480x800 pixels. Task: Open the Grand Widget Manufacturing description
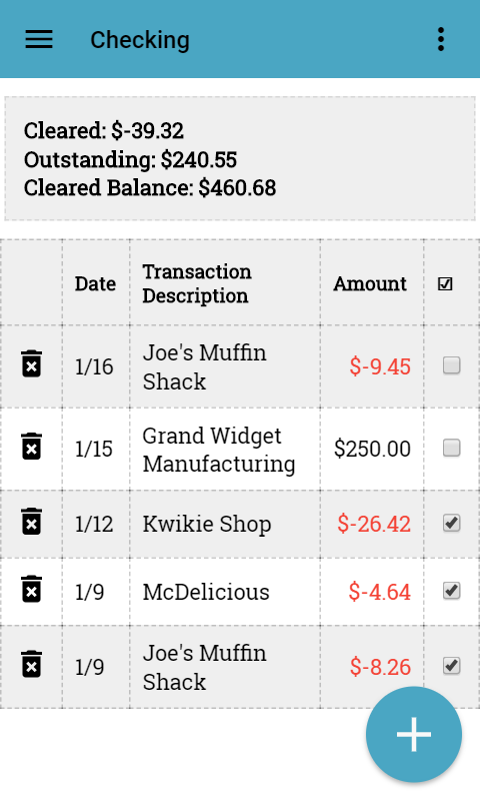click(x=219, y=449)
